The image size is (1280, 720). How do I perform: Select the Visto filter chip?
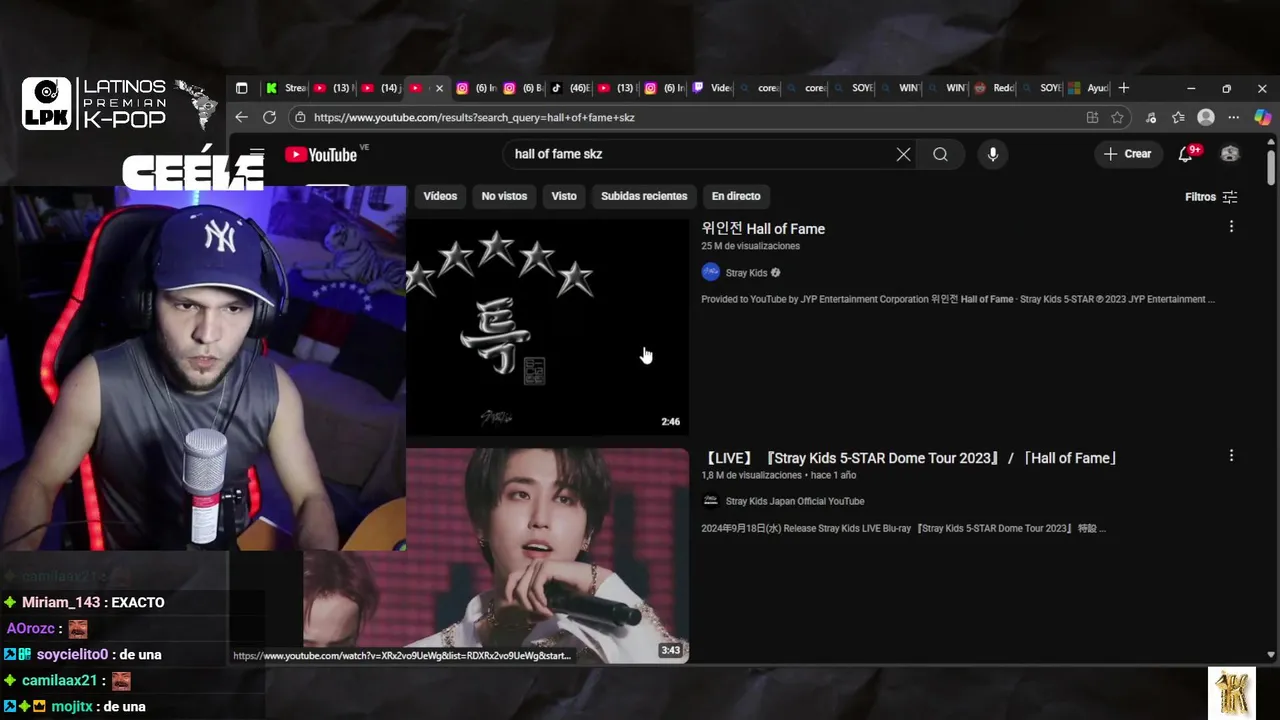564,196
